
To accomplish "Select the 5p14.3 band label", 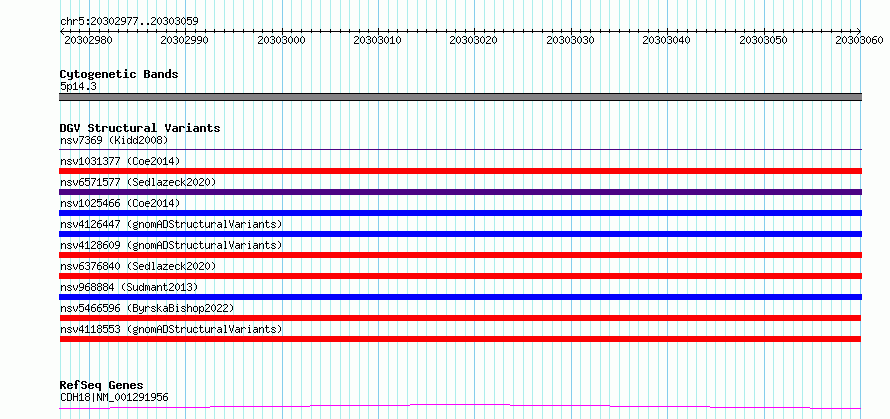I will point(78,87).
